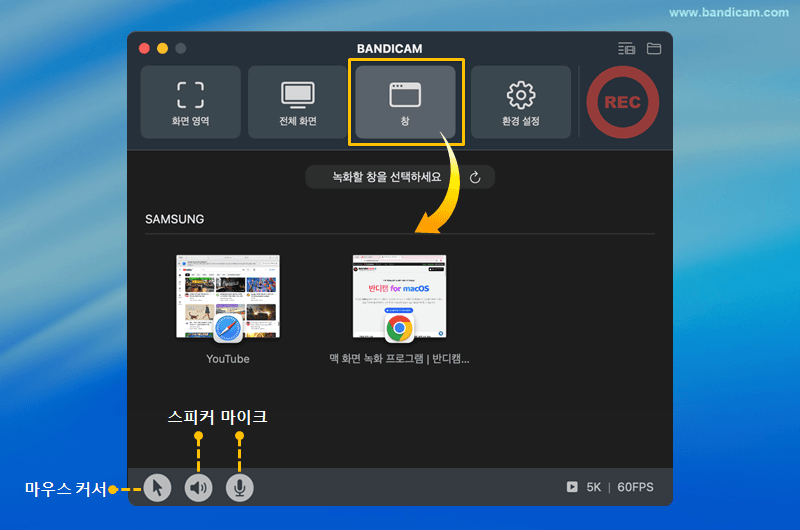This screenshot has width=800, height=530.
Task: Choose the Chrome 반디캠 window thumbnail
Action: click(399, 297)
